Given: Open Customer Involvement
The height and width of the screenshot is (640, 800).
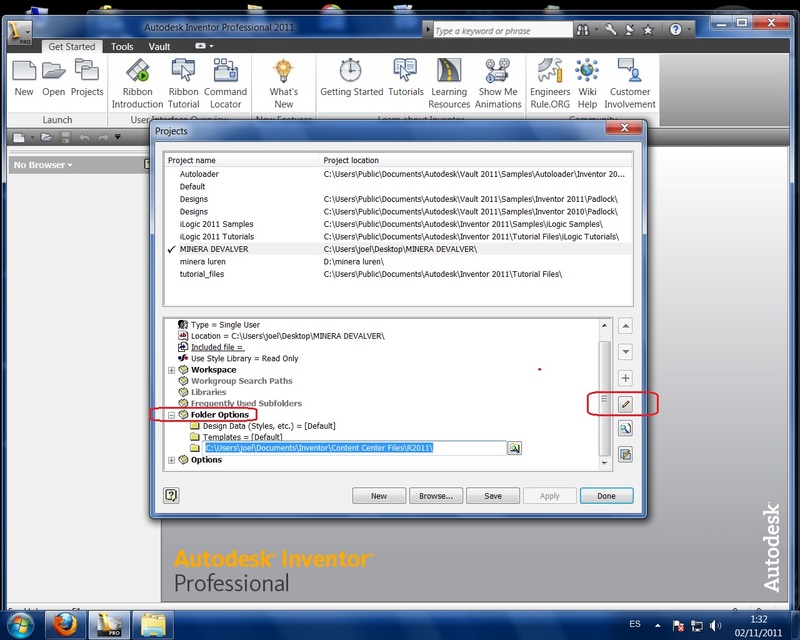Looking at the screenshot, I should (630, 84).
